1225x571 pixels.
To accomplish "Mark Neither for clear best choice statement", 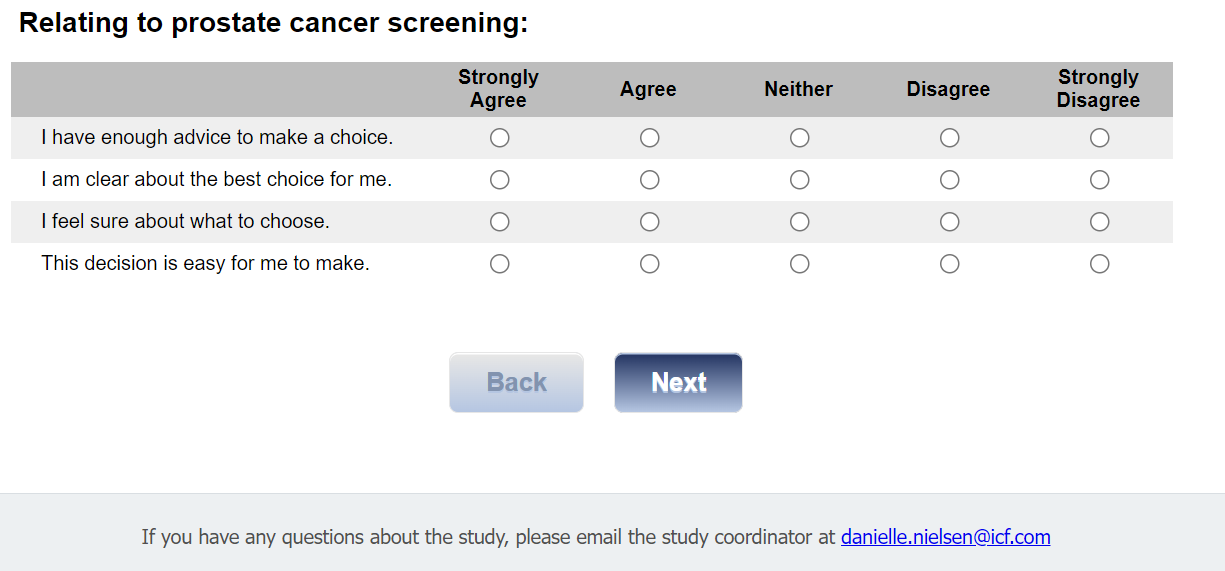I will (x=799, y=180).
